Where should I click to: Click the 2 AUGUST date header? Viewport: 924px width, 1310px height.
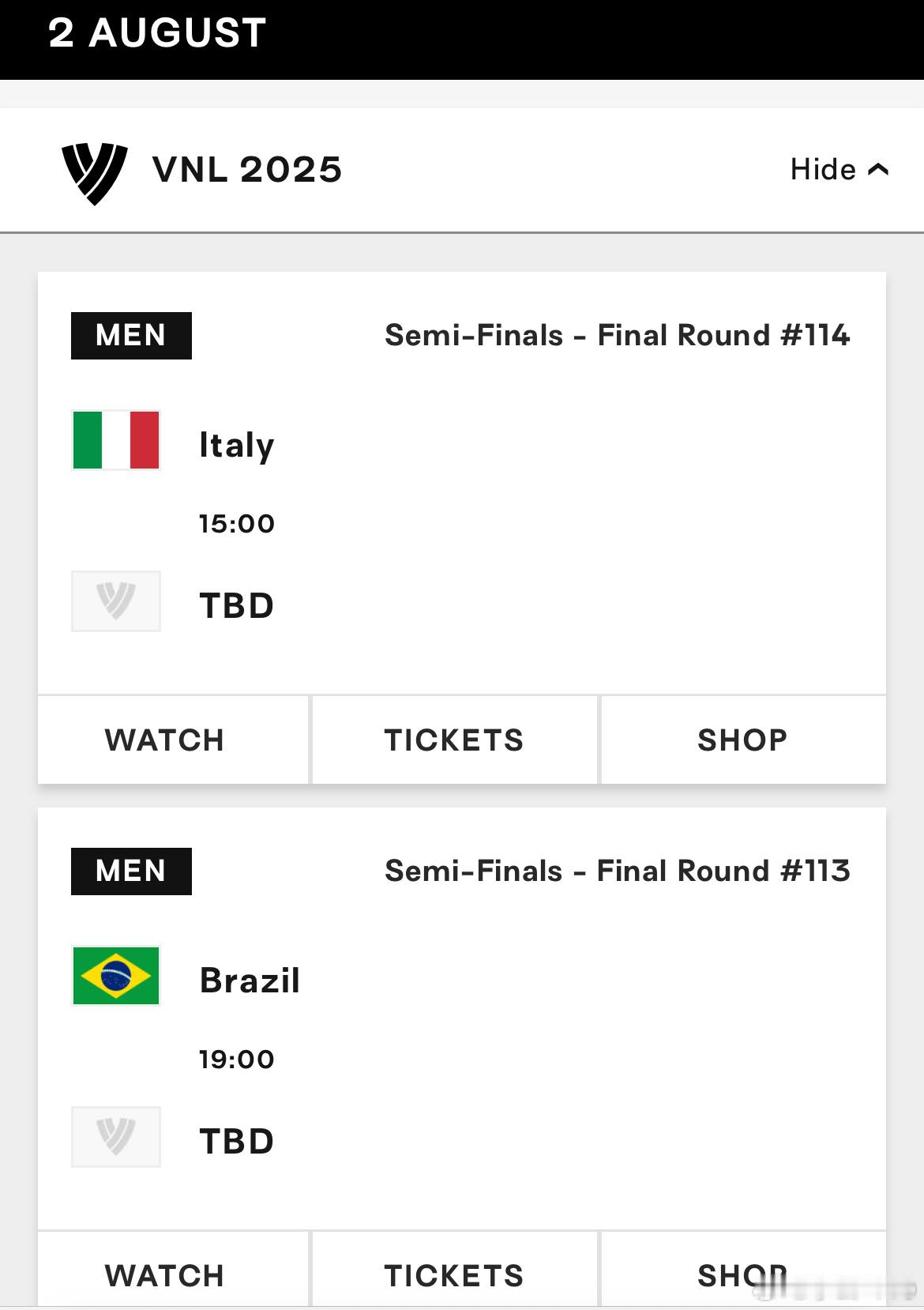[157, 33]
